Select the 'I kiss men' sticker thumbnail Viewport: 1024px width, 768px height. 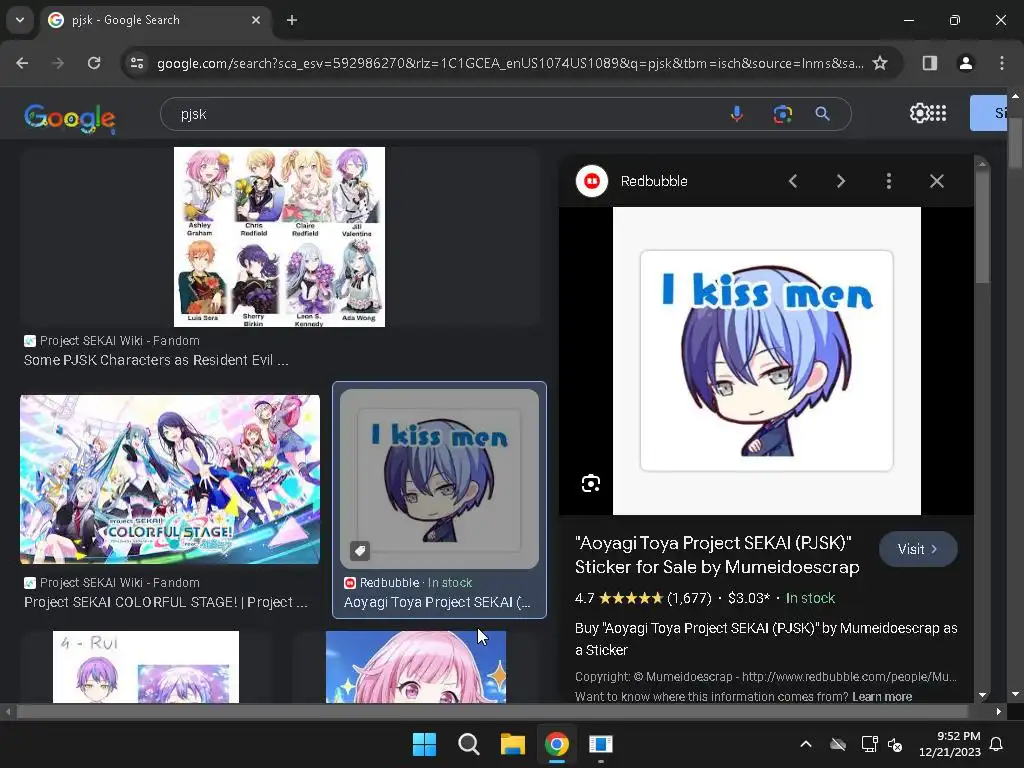pos(440,479)
